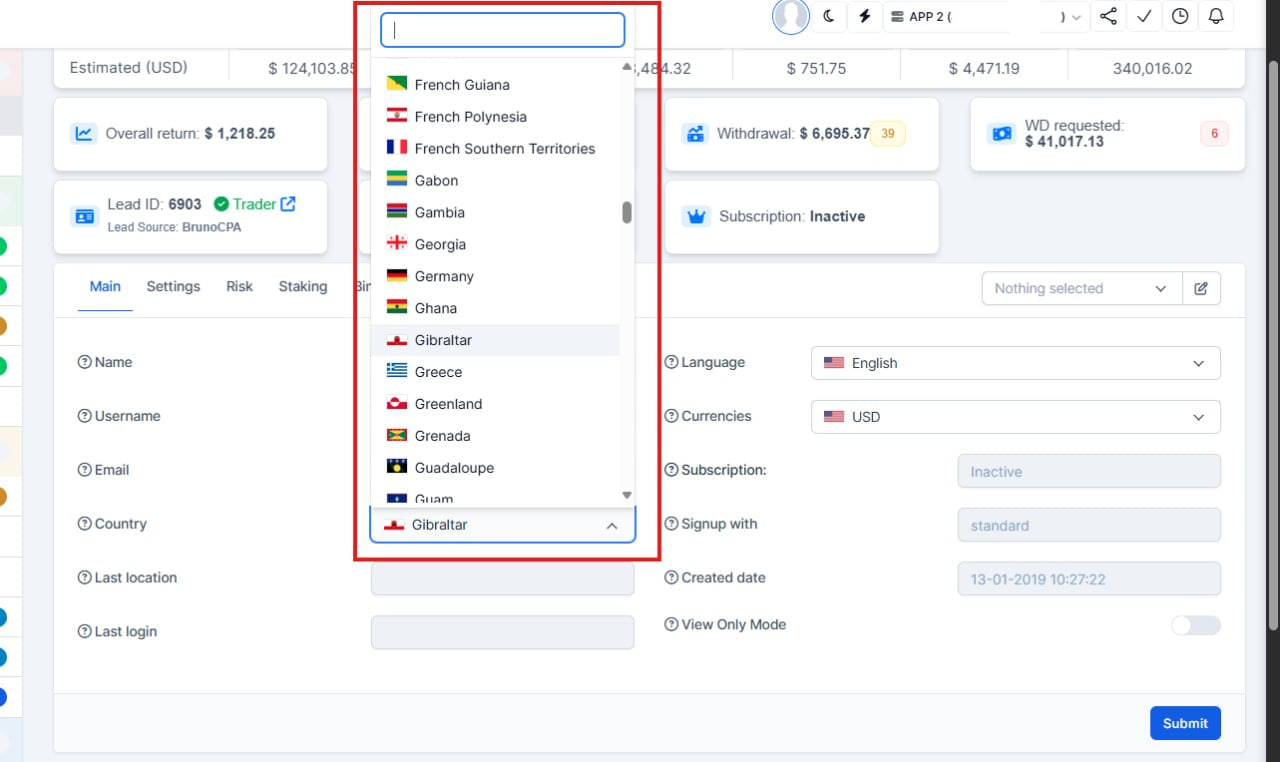Select Gabon from the country list
The width and height of the screenshot is (1280, 762).
[495, 181]
